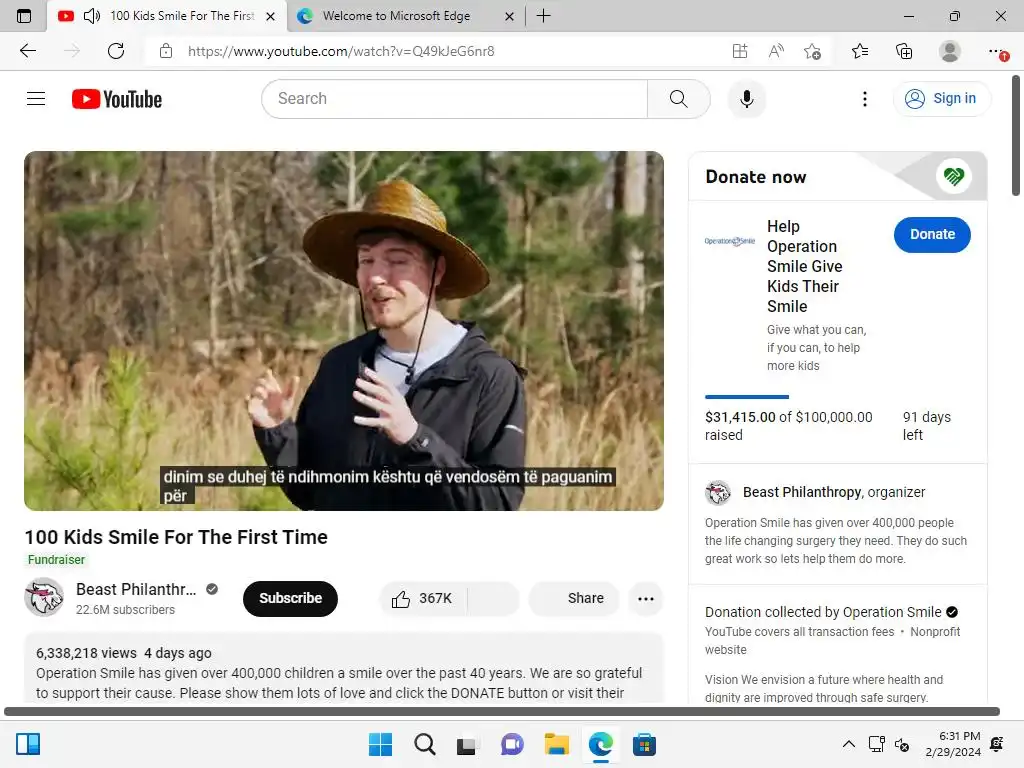Show hidden system tray icons
The width and height of the screenshot is (1024, 768).
tap(848, 744)
